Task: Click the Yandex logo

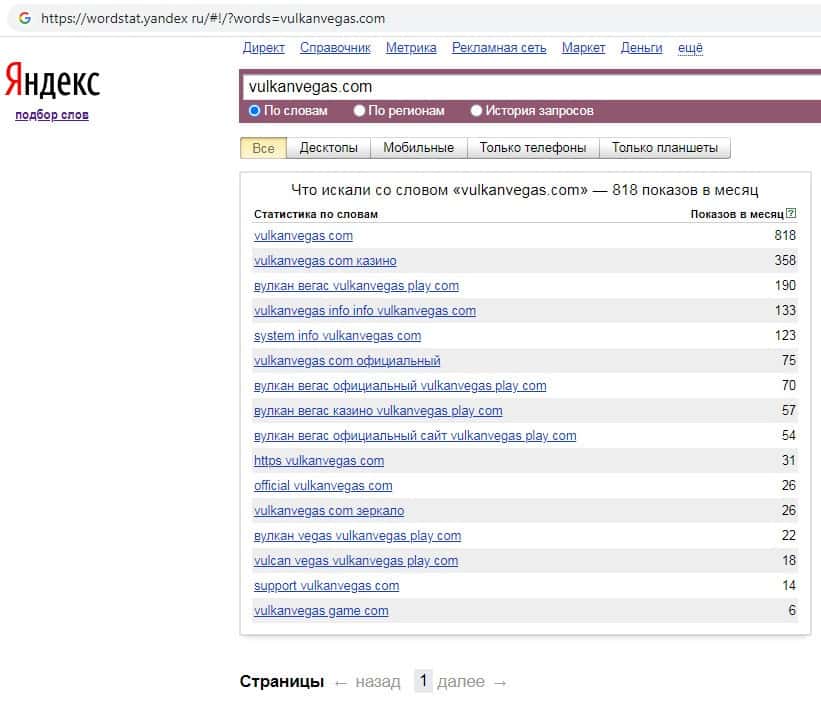Action: 52,81
